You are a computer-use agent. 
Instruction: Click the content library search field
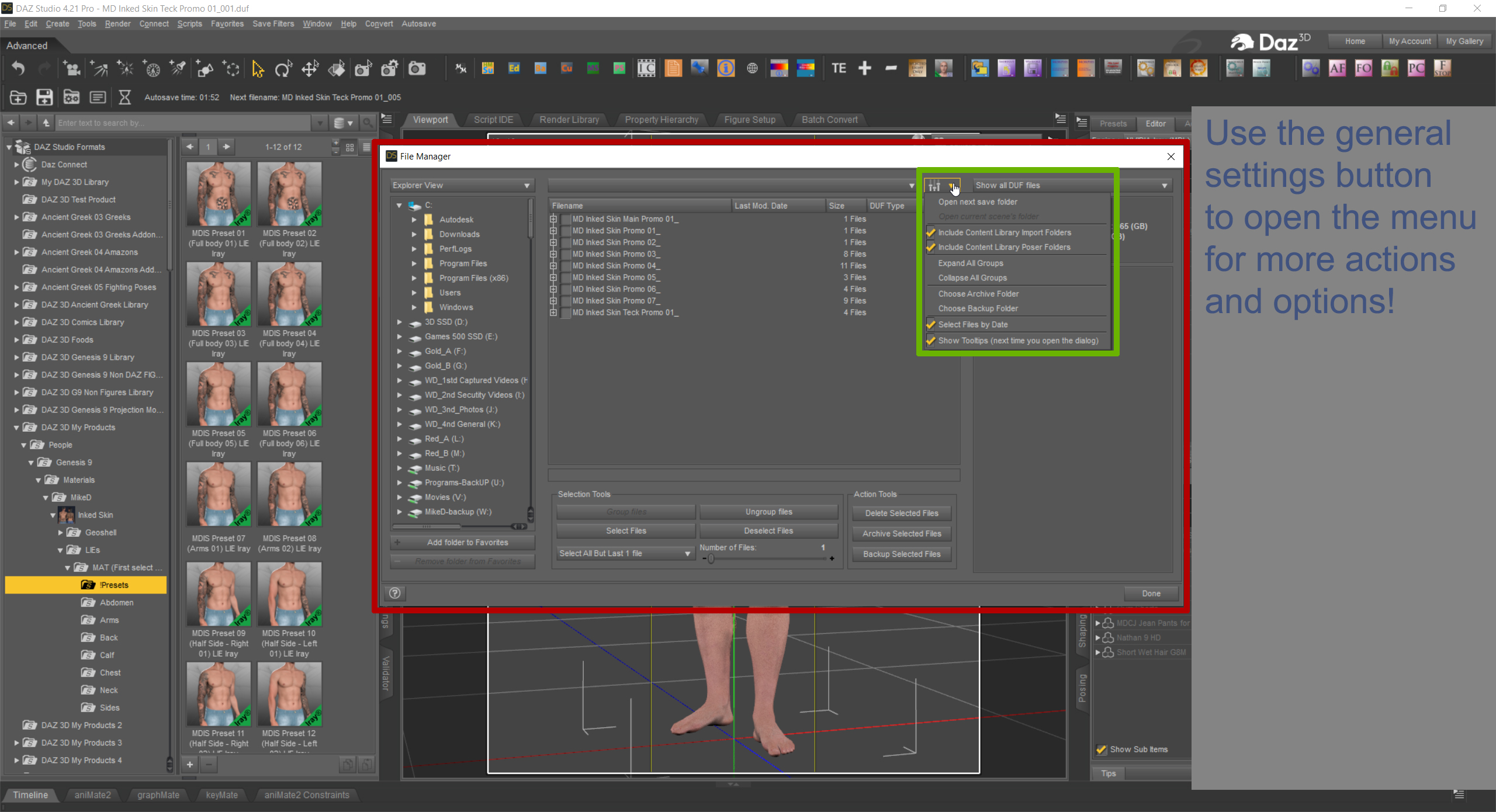[x=183, y=123]
